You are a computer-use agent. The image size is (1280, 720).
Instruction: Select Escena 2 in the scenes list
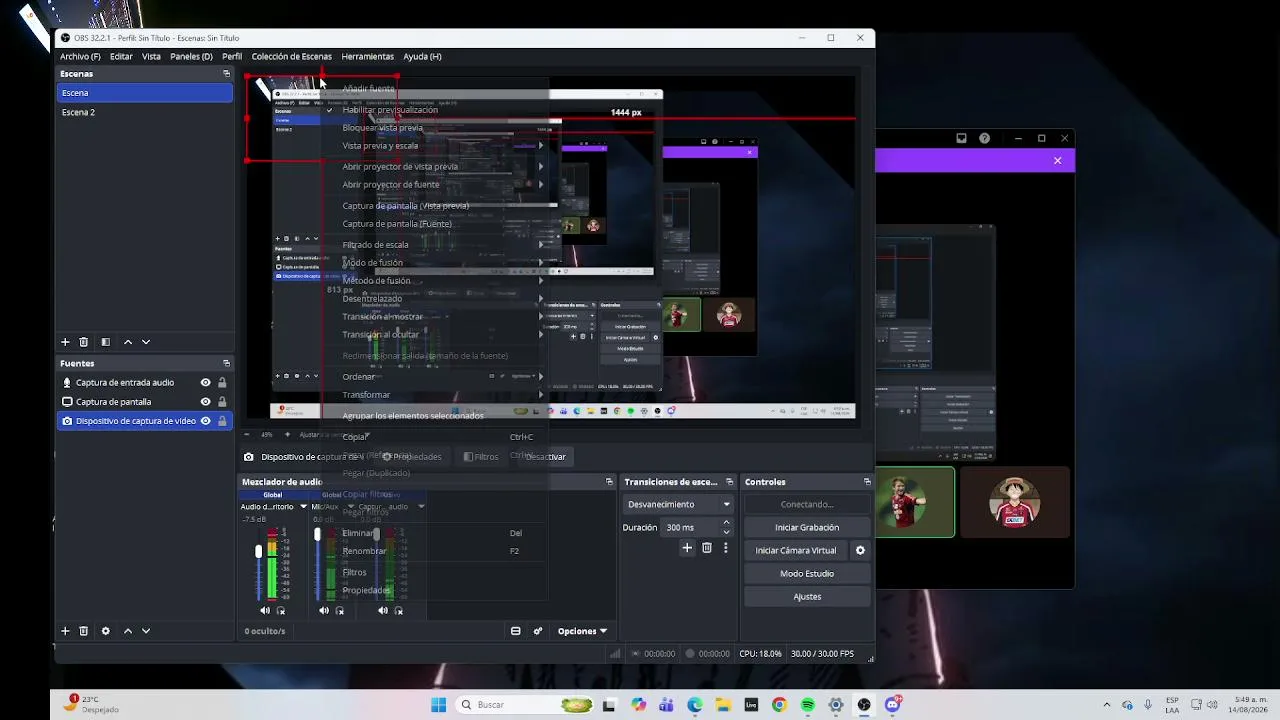(145, 113)
